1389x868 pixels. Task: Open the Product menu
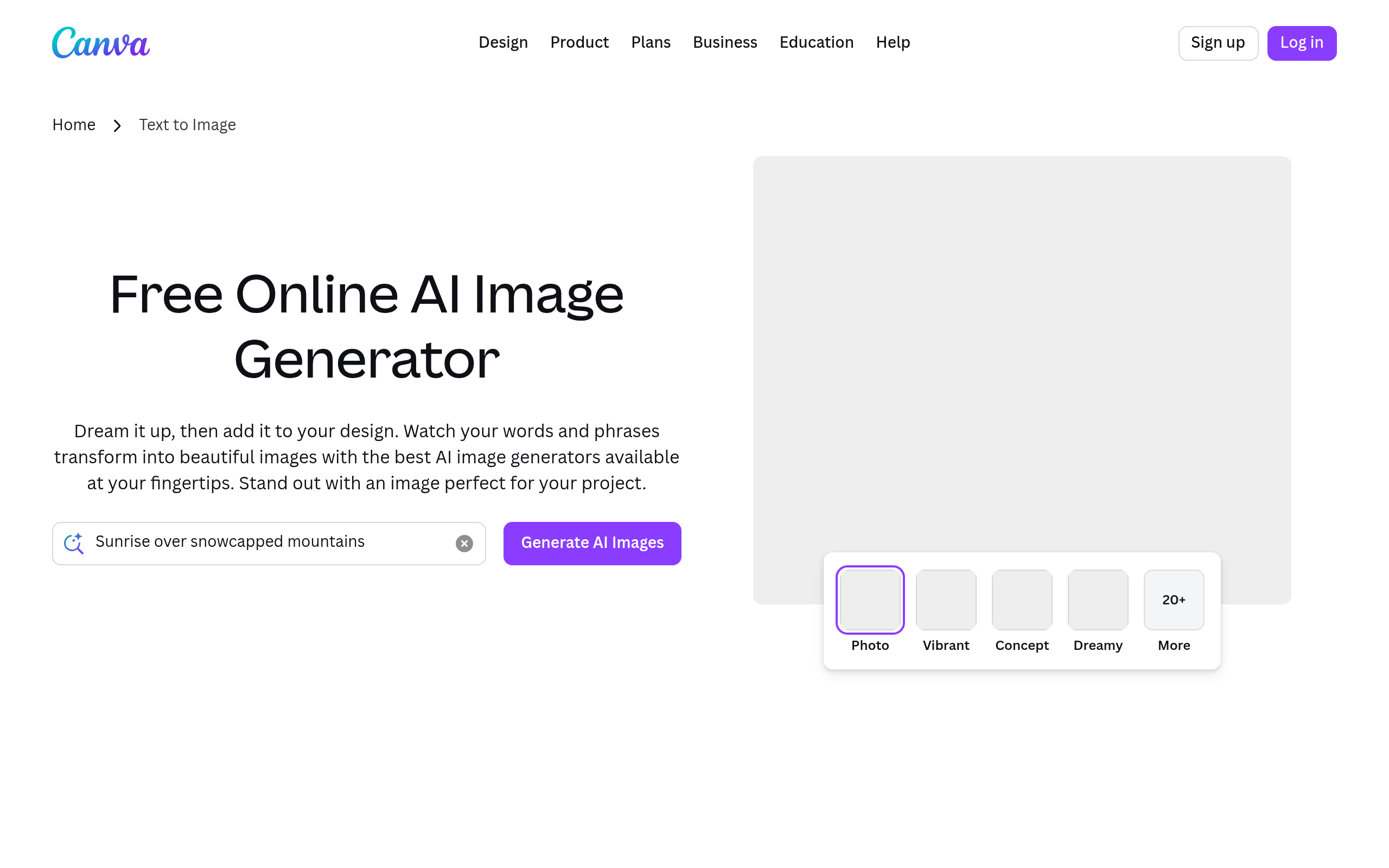[x=579, y=42]
